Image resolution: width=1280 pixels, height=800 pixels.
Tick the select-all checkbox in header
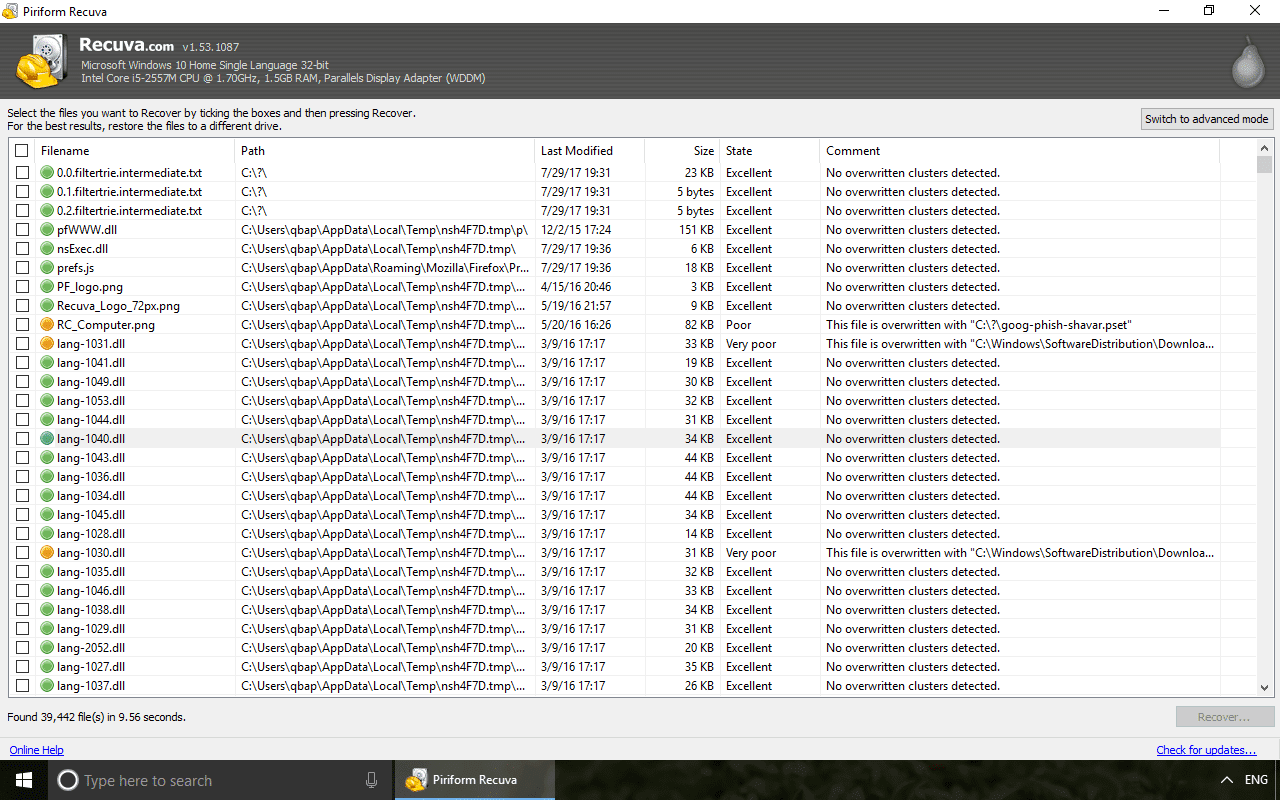22,151
